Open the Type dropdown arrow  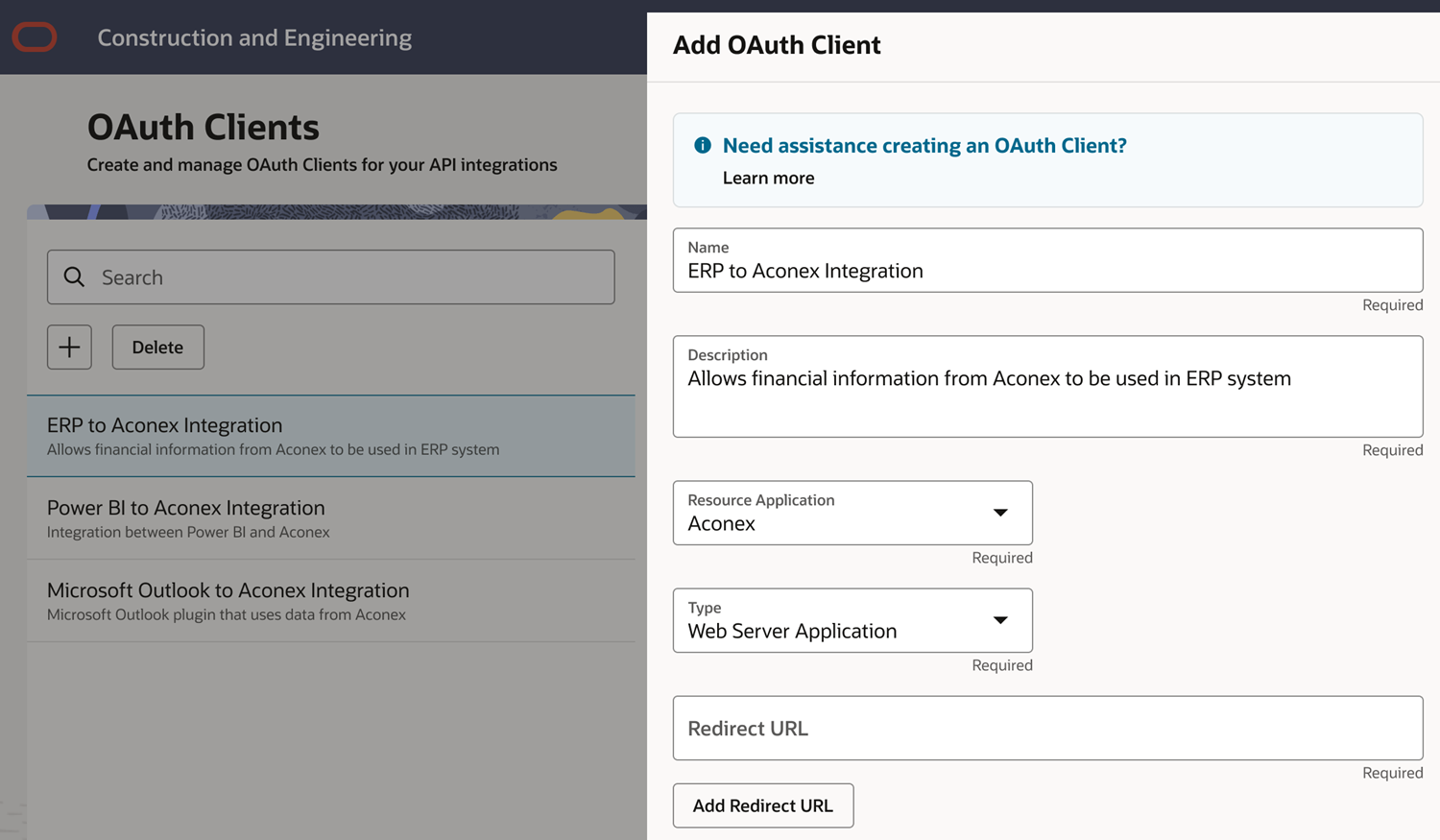999,620
